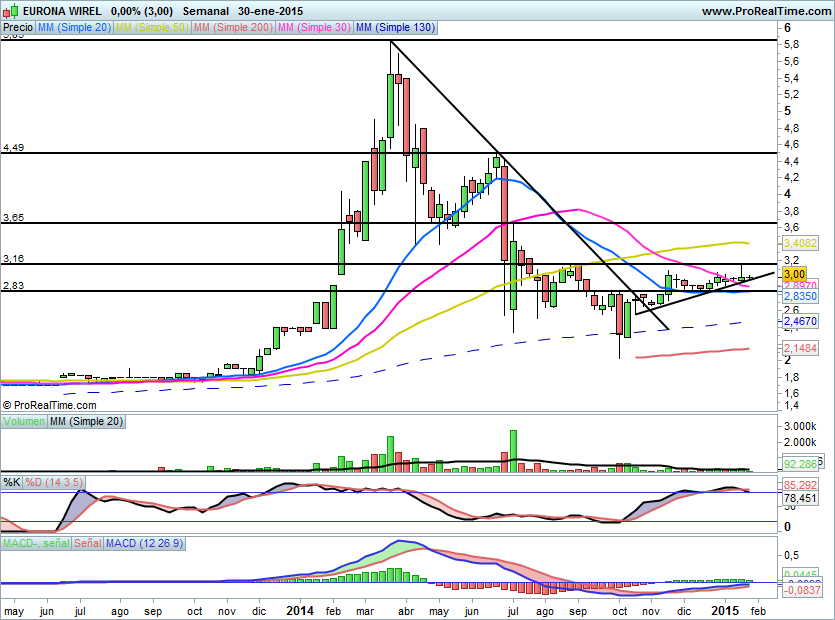Click the tallest volume bar of July 2014
Viewport: 835px width, 620px height.
coord(513,451)
